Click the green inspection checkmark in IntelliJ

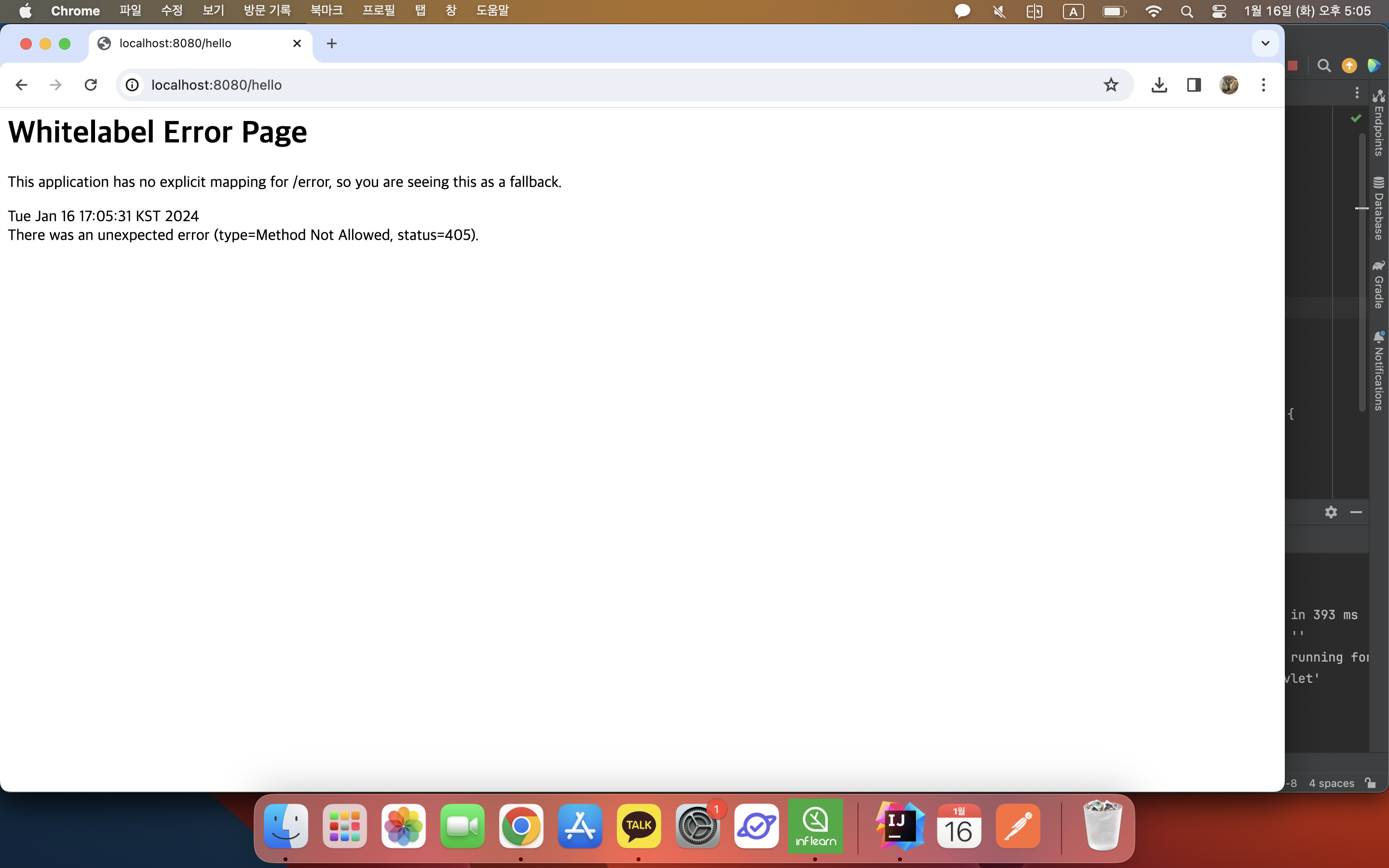coord(1356,118)
